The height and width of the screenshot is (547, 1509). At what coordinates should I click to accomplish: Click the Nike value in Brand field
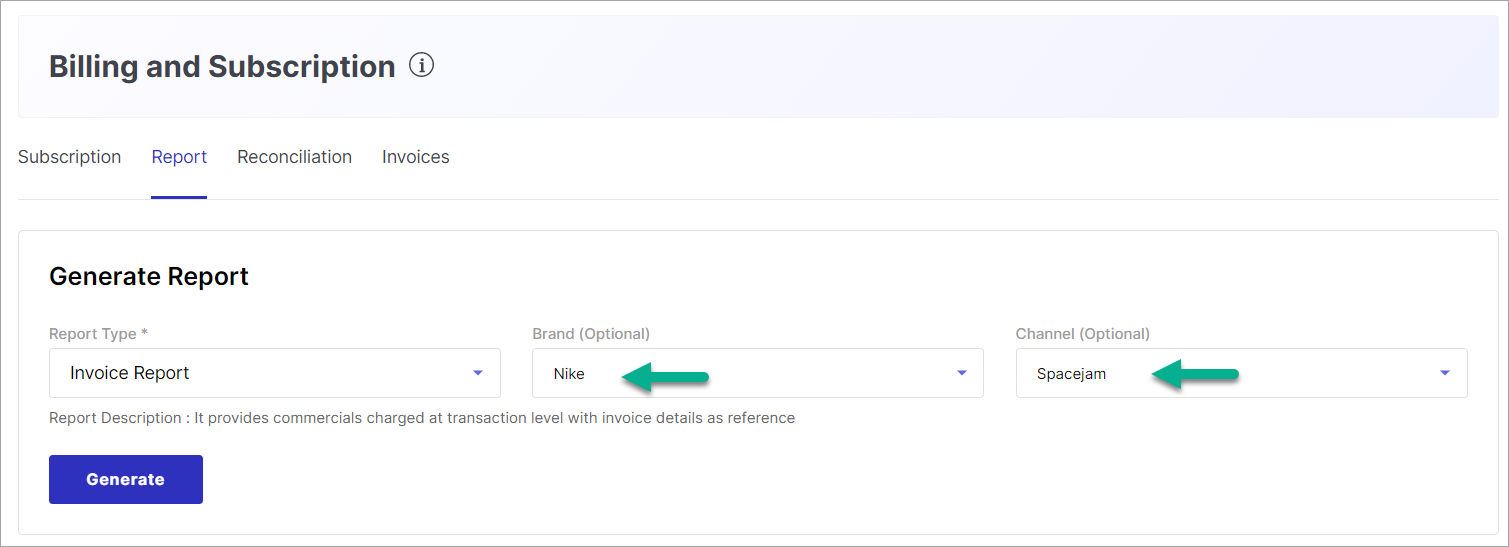coord(569,374)
